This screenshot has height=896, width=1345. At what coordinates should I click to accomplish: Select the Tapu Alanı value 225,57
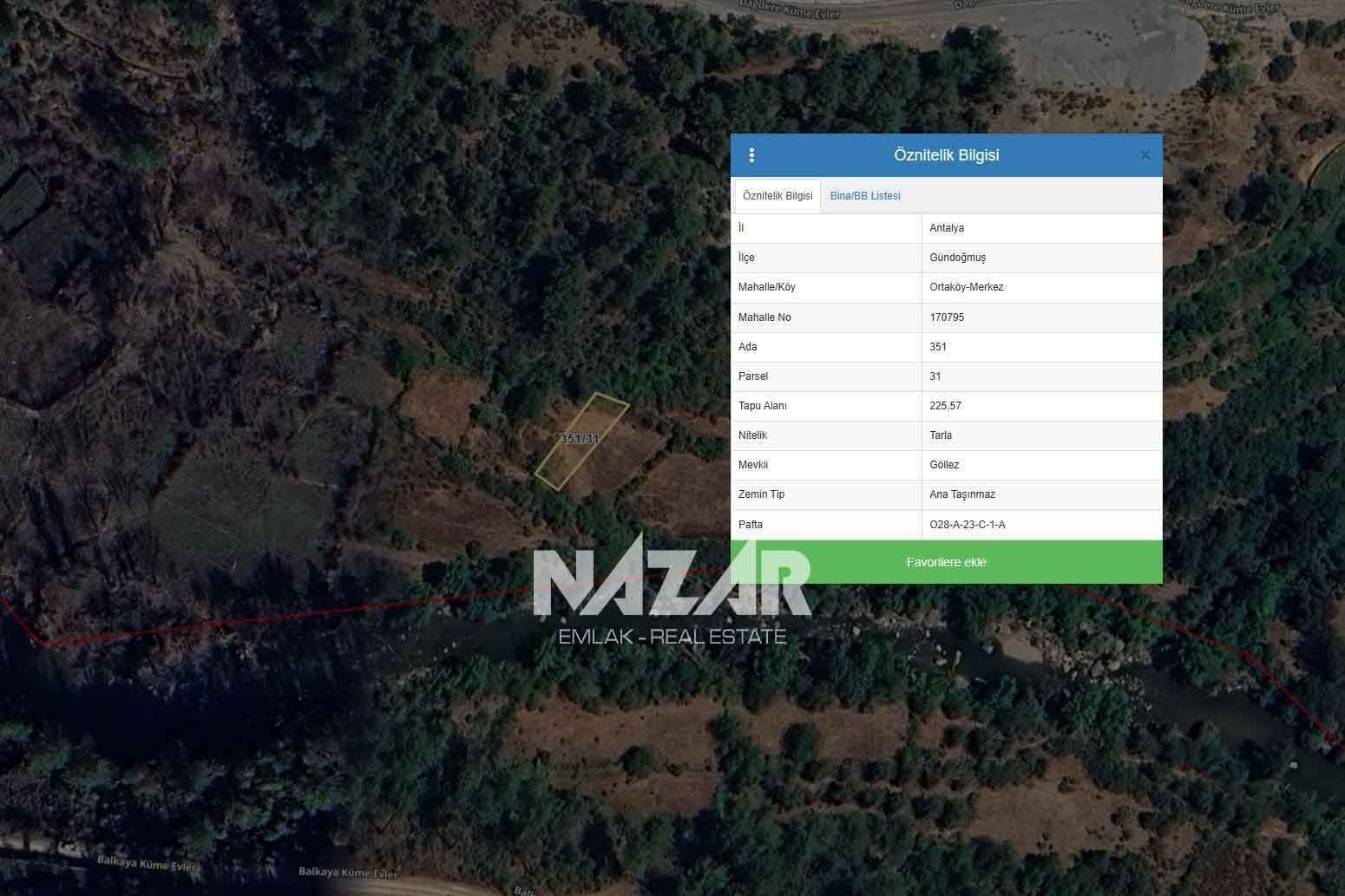tap(945, 406)
